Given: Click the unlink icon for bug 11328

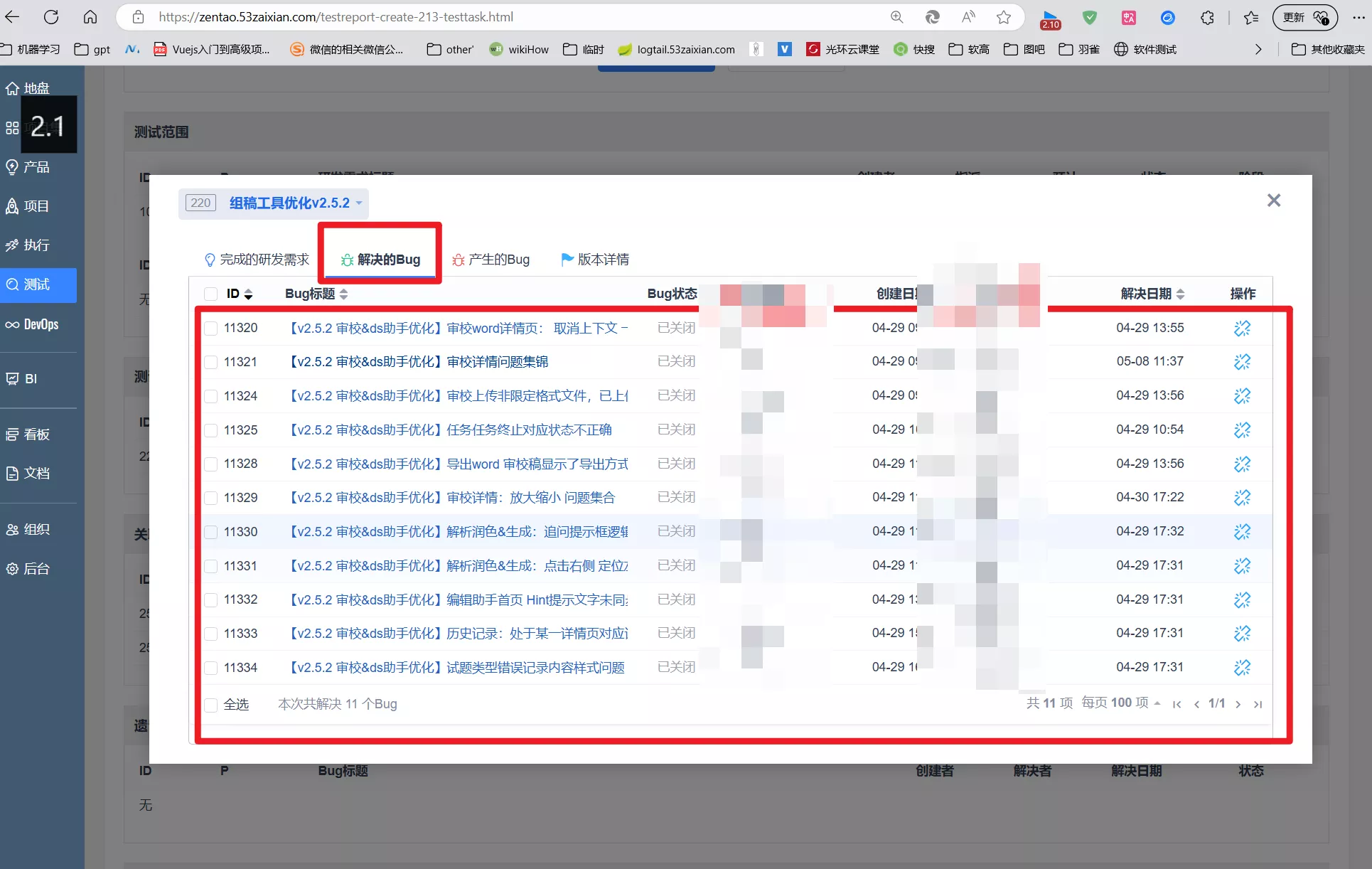Looking at the screenshot, I should click(1242, 464).
